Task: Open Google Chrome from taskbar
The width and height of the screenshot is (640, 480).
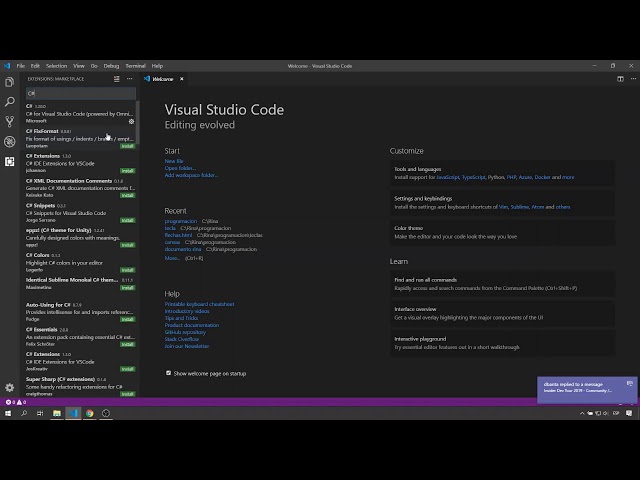Action: [x=89, y=413]
